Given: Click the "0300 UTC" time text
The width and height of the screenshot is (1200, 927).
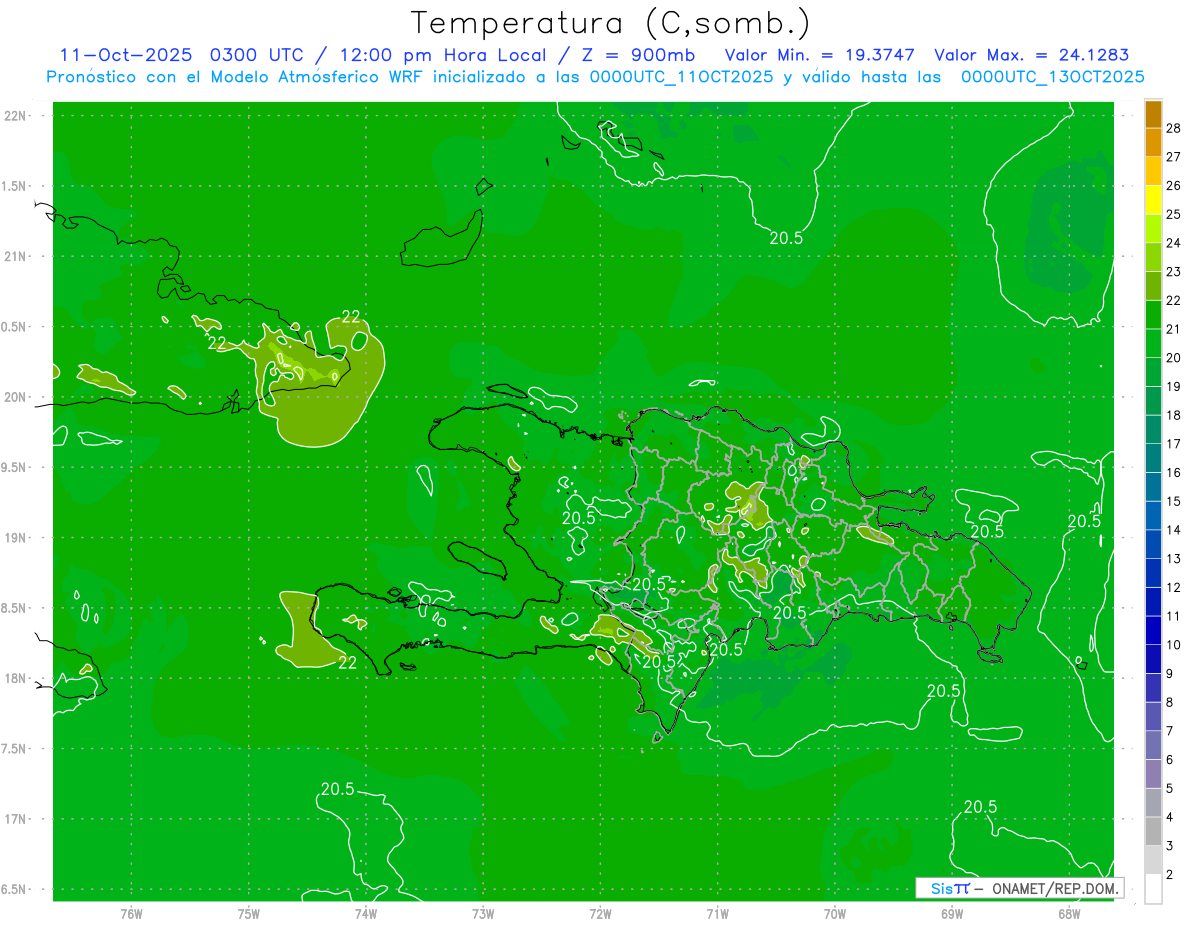Looking at the screenshot, I should [256, 55].
